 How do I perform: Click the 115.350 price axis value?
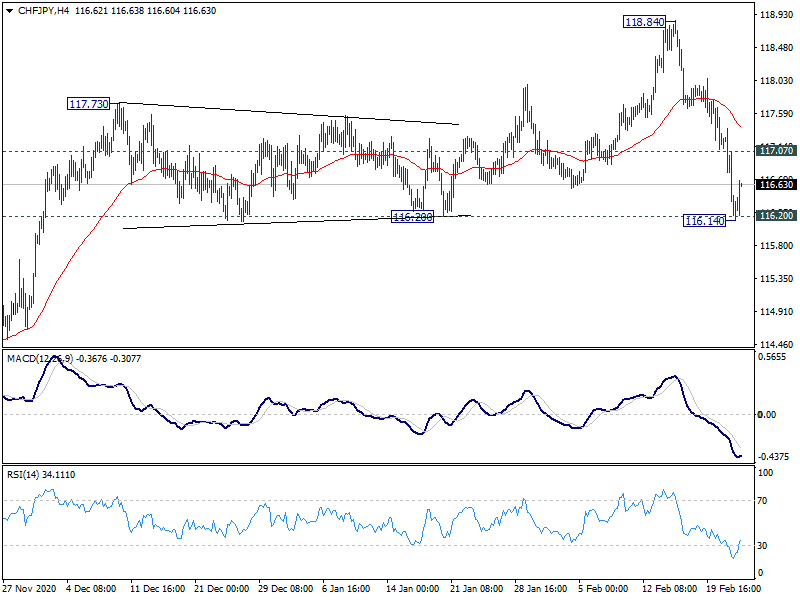pos(777,279)
